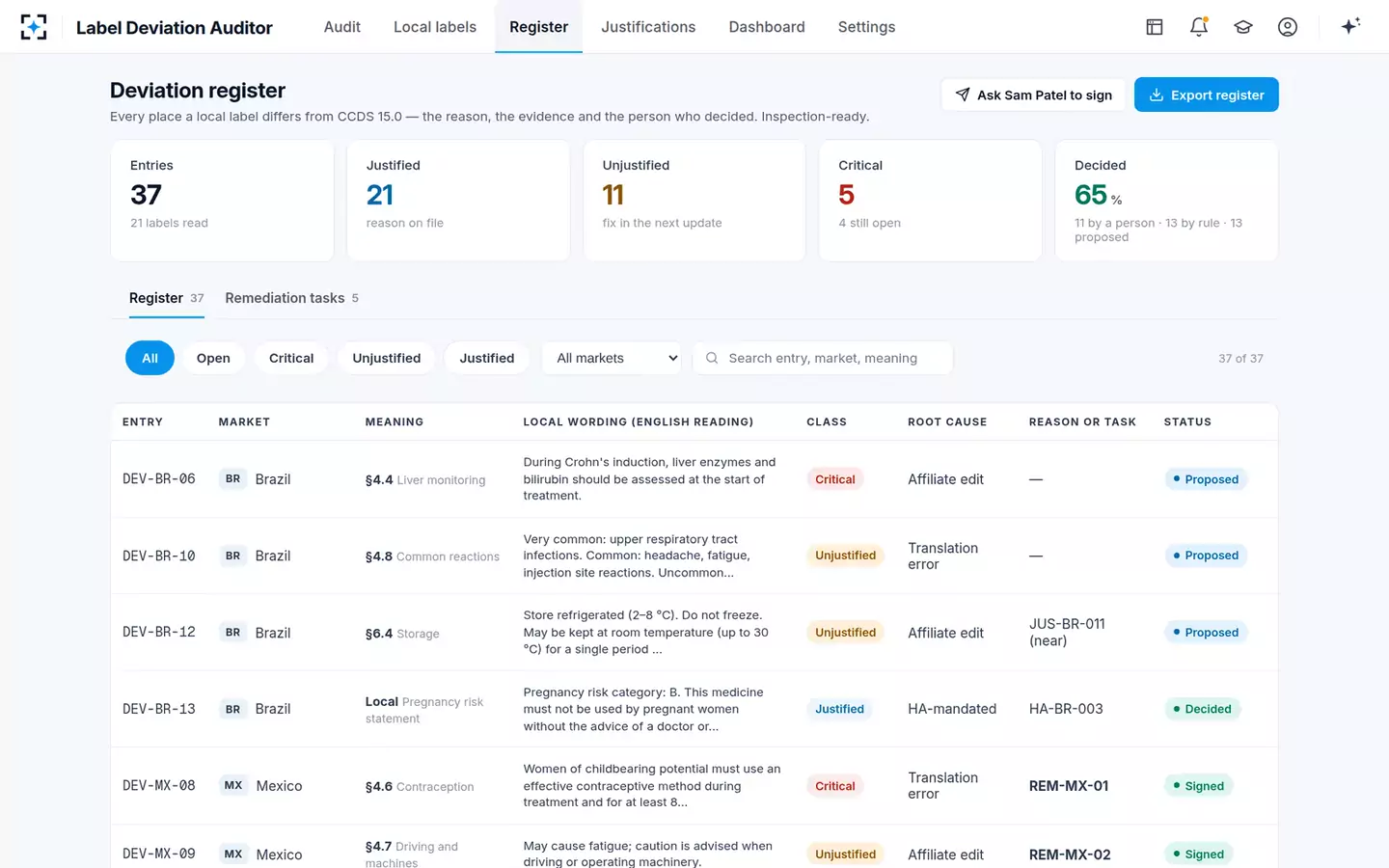Open the layout panel icon in header
The image size is (1389, 868).
click(x=1155, y=27)
